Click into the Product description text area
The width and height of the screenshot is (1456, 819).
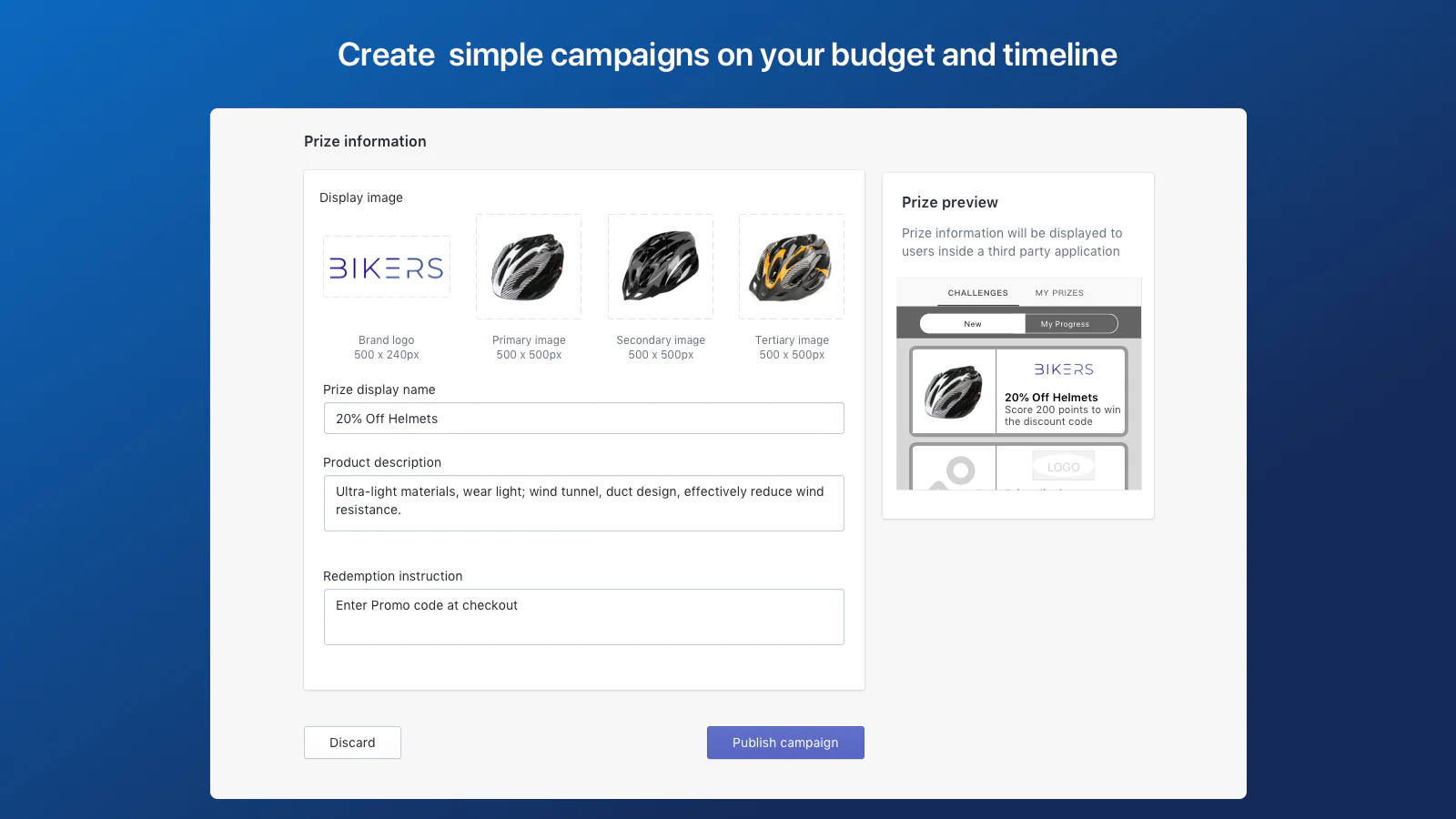pyautogui.click(x=584, y=503)
